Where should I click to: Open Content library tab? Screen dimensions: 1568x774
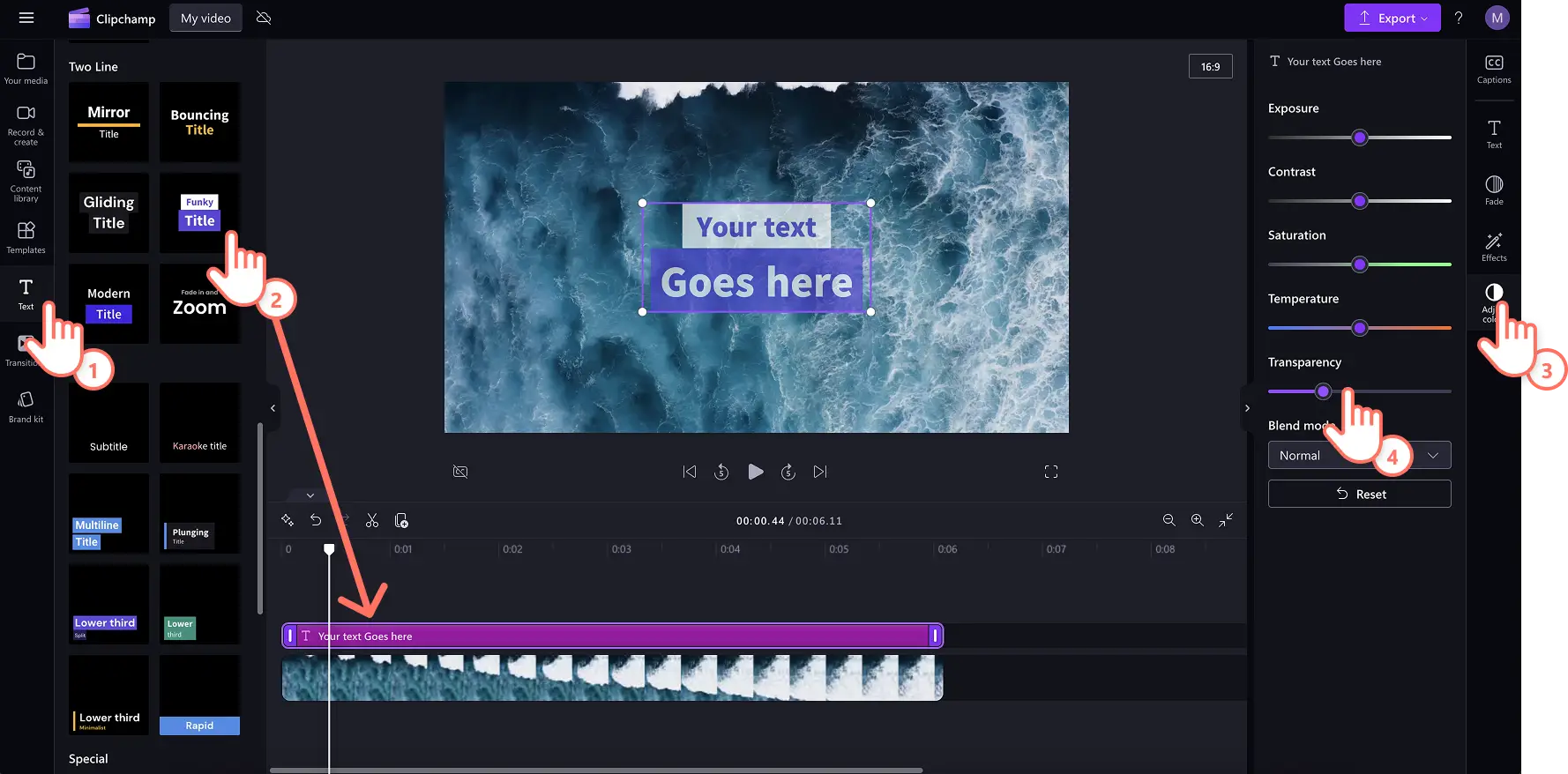tap(26, 182)
